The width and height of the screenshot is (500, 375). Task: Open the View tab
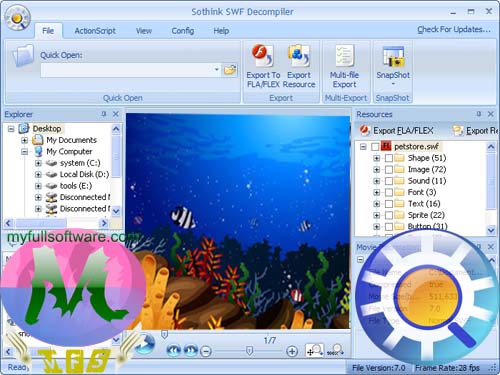click(x=144, y=31)
